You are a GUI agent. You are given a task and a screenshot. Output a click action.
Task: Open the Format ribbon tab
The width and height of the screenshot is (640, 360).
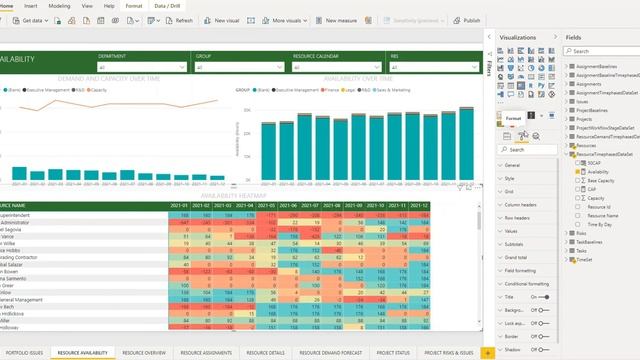tap(134, 6)
